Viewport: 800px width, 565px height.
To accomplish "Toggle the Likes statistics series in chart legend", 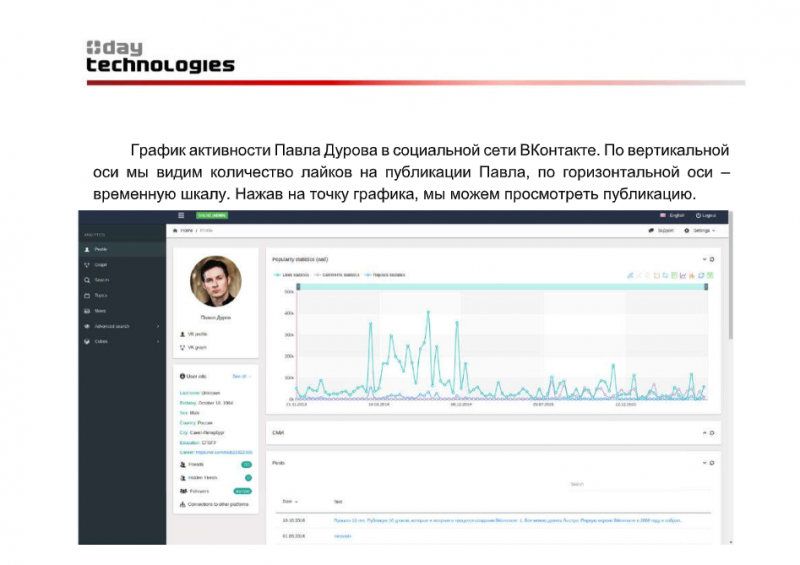I will click(x=297, y=273).
